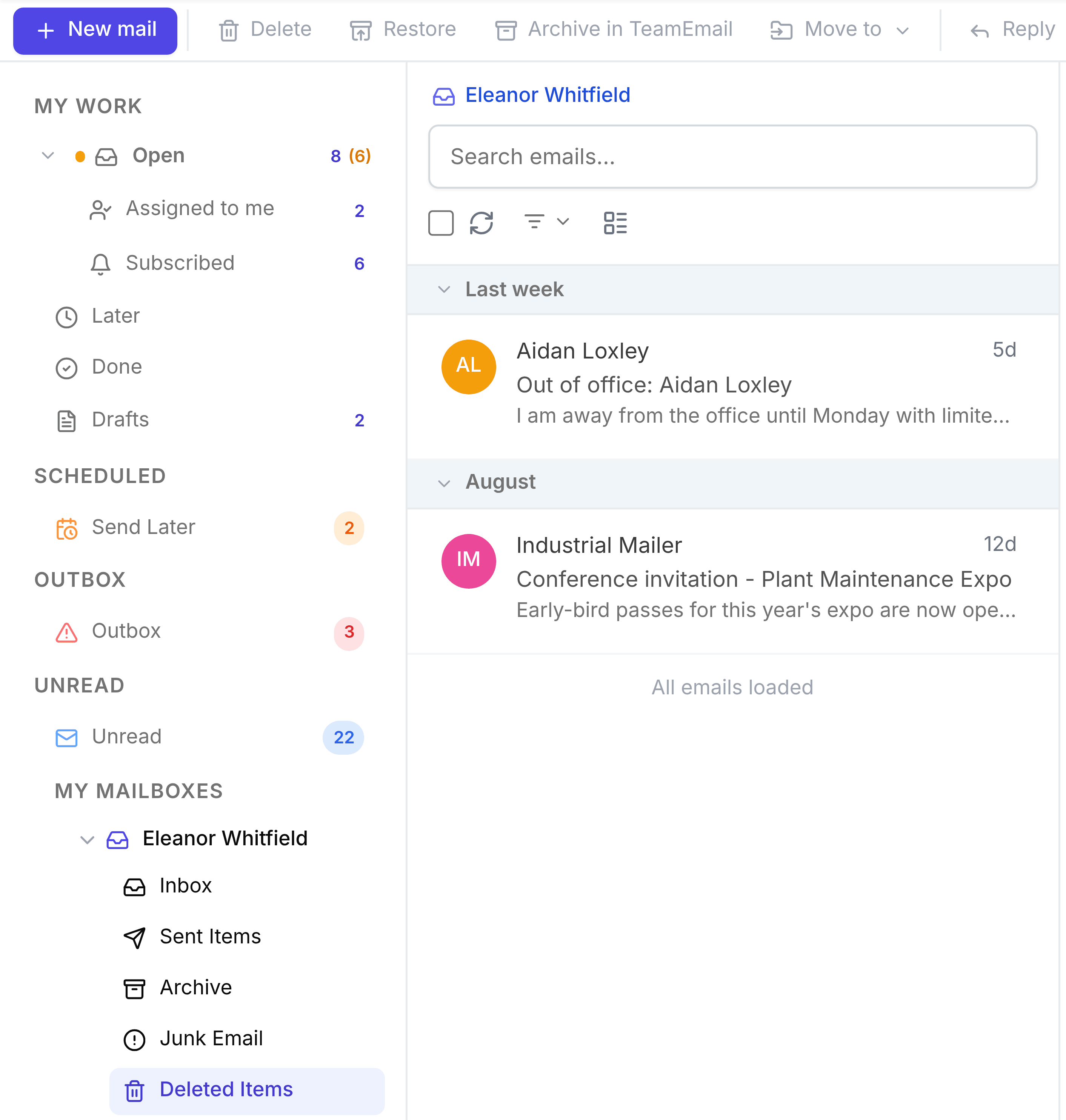1066x1120 pixels.
Task: Click the Search emails field
Action: [732, 157]
